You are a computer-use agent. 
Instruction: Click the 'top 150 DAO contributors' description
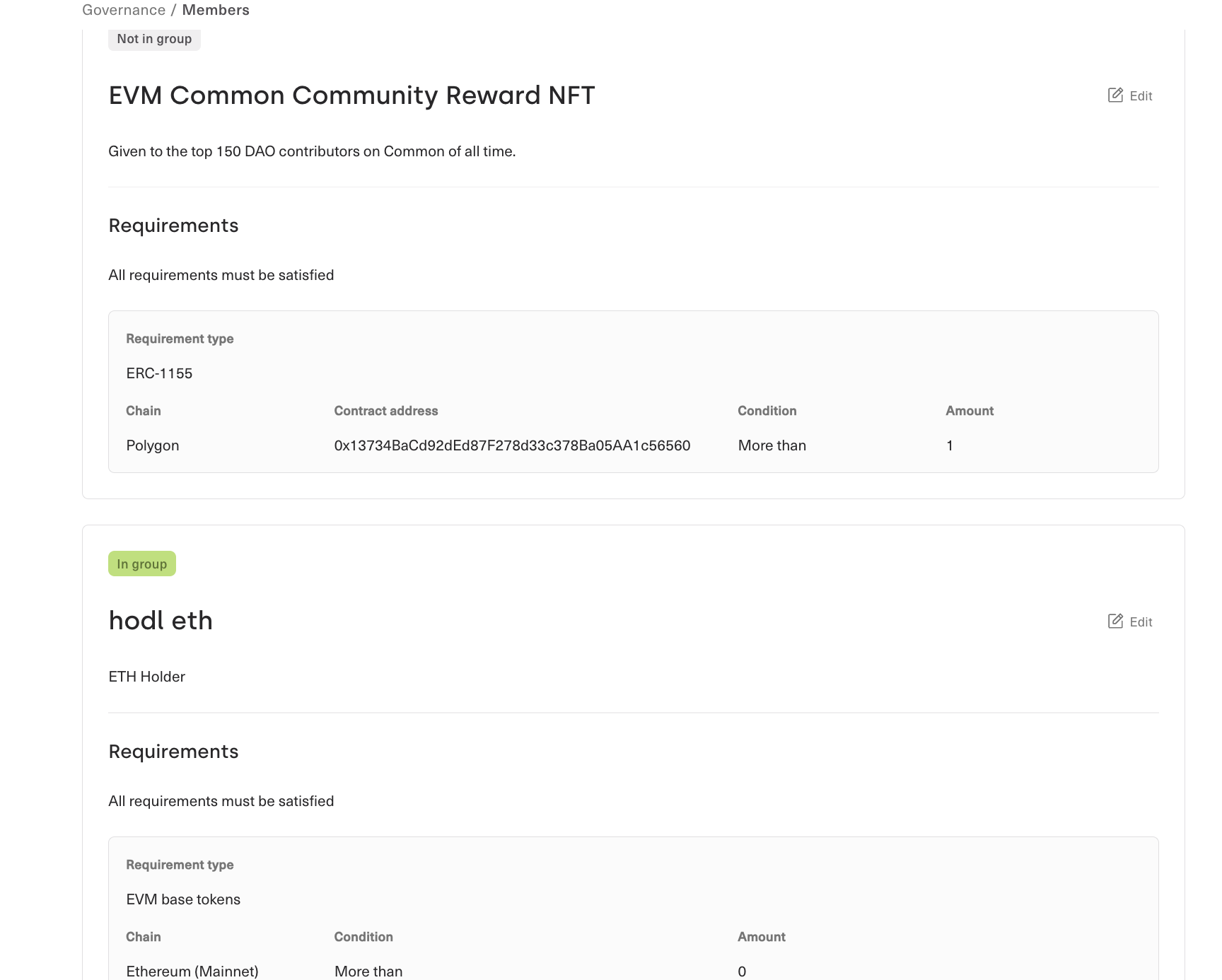[x=312, y=151]
